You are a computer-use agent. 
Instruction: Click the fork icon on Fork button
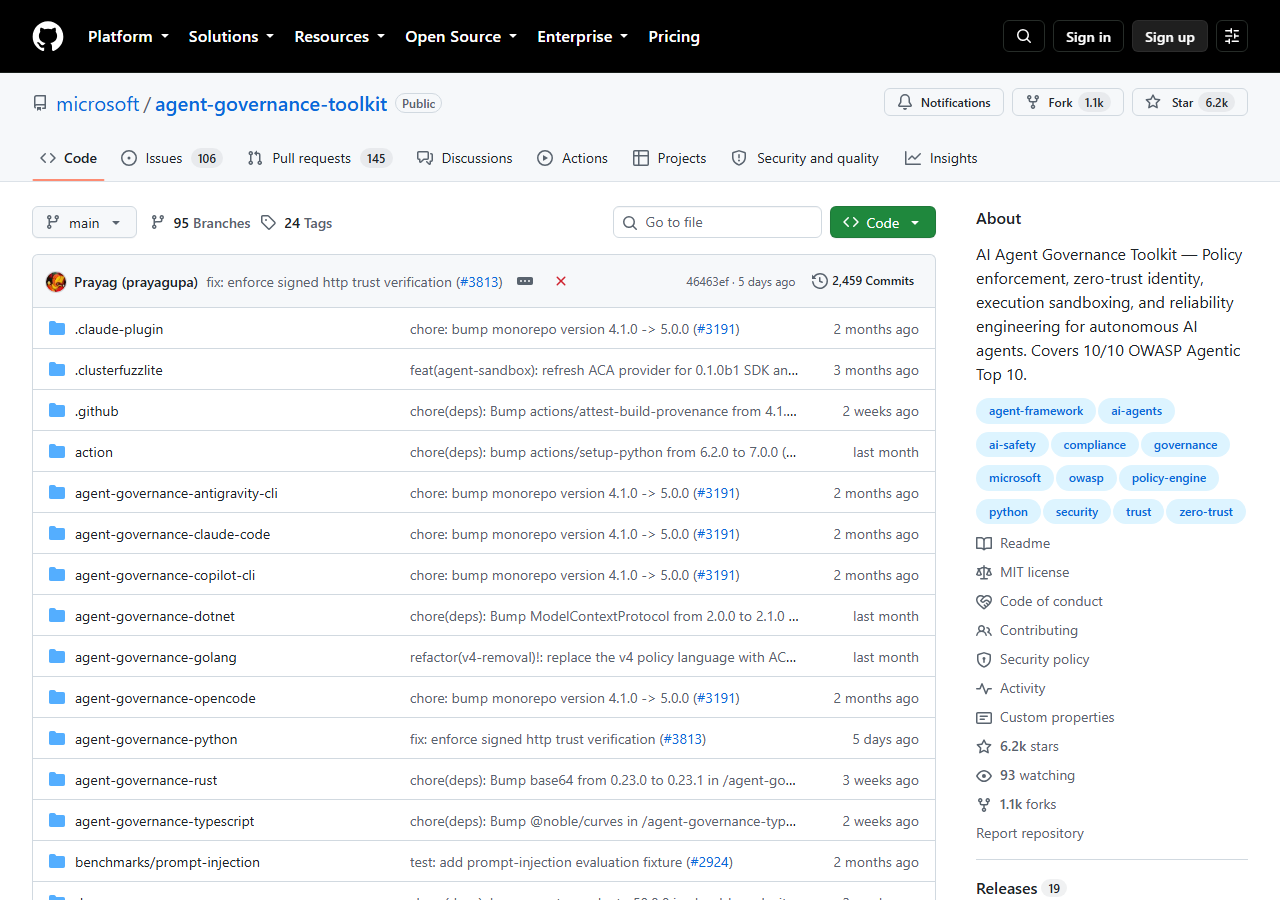click(x=1033, y=102)
